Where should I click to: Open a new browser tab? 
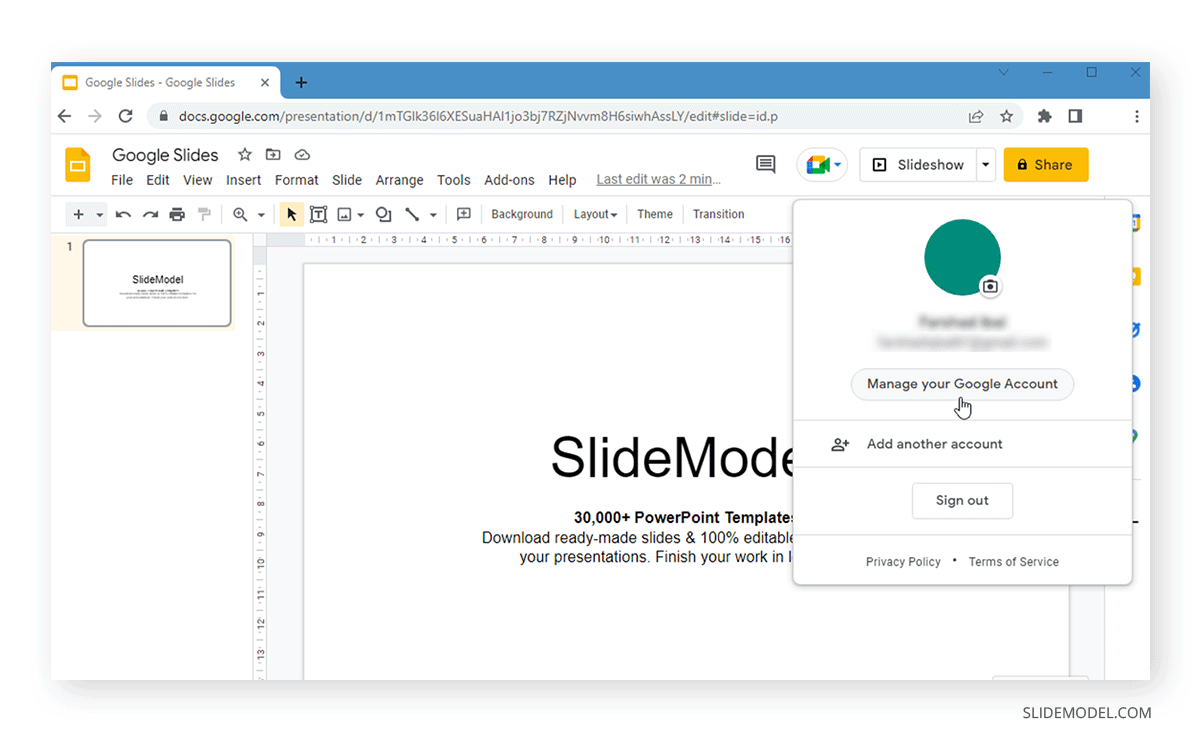coord(301,83)
